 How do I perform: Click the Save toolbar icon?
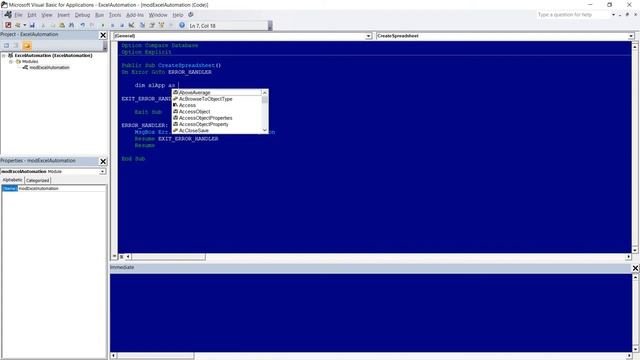32,25
